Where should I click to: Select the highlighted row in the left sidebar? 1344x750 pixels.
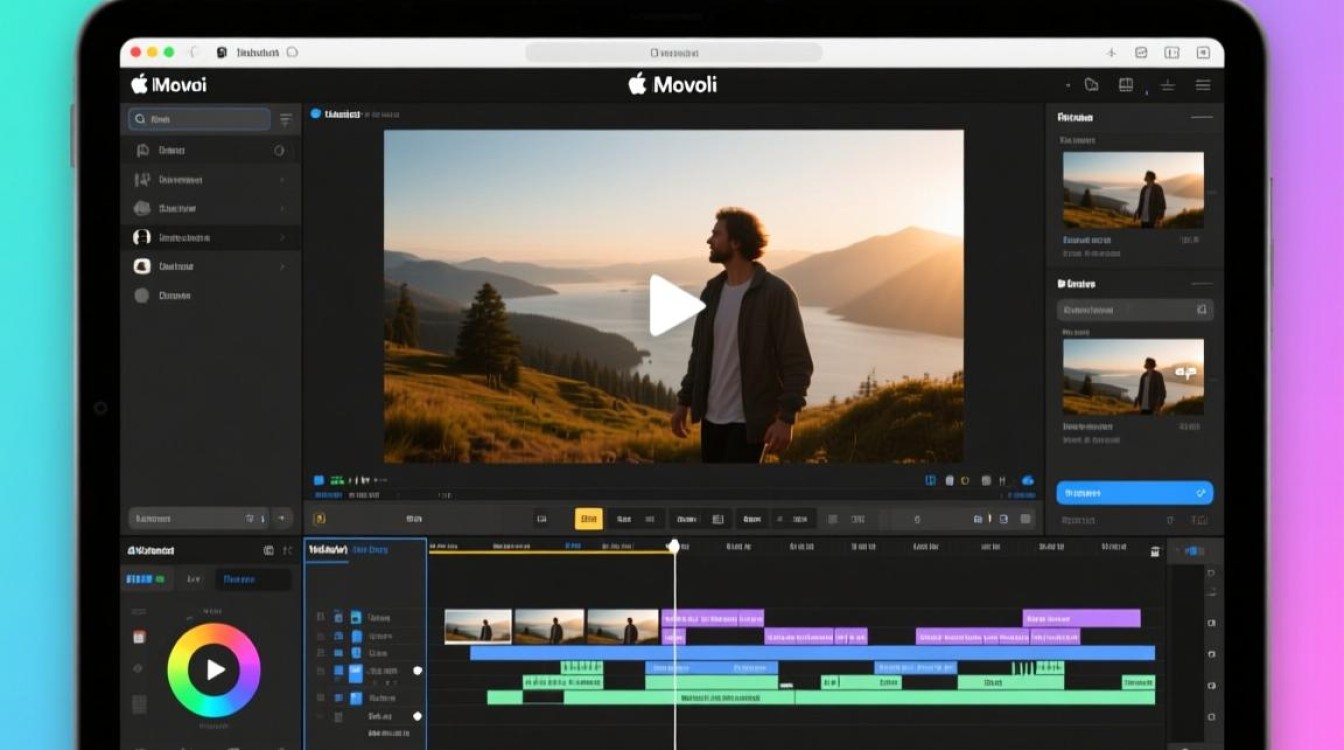[211, 238]
